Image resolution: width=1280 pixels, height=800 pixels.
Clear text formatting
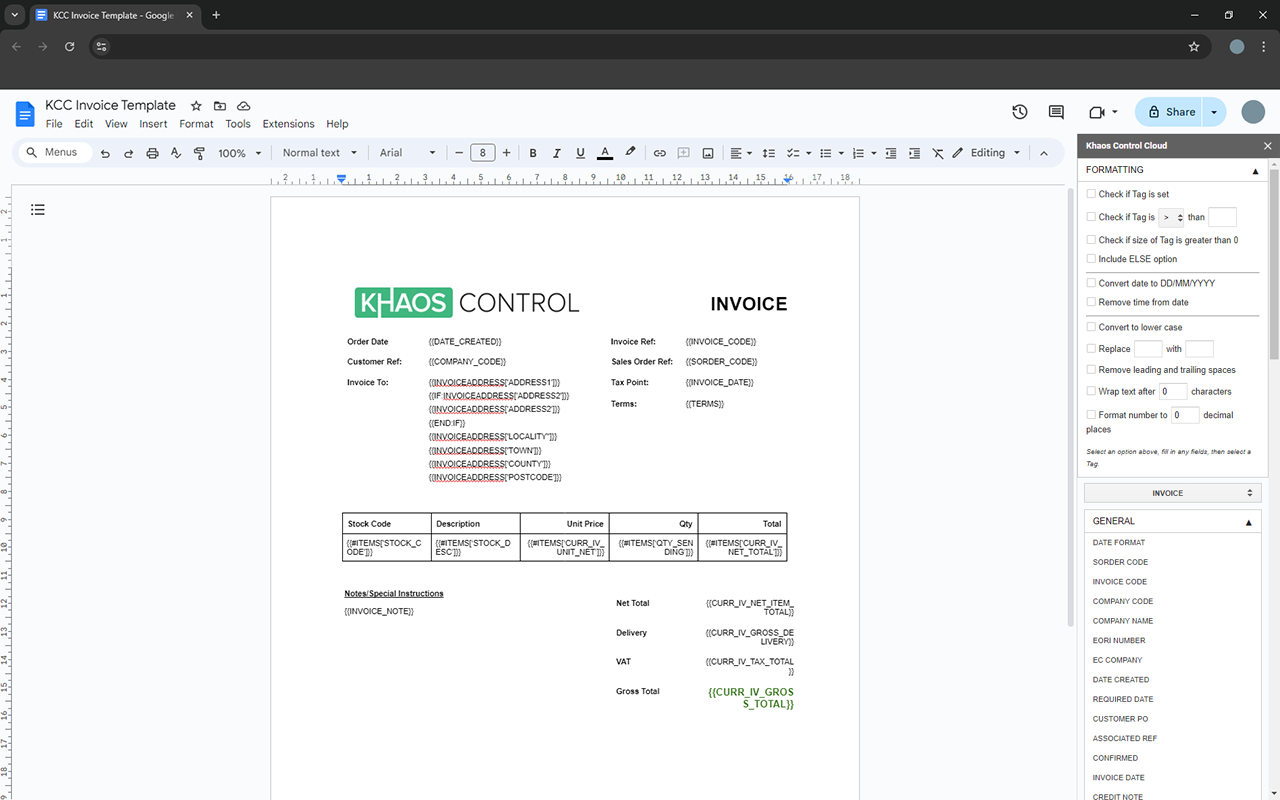pyautogui.click(x=938, y=153)
